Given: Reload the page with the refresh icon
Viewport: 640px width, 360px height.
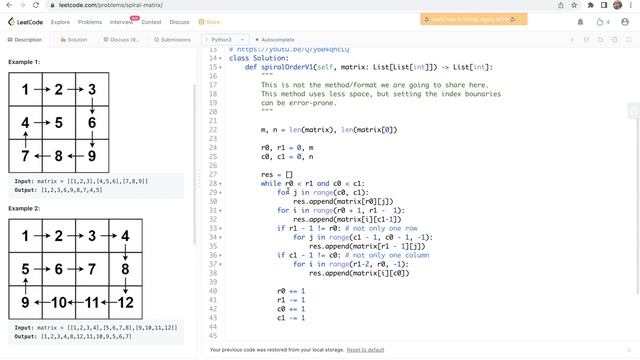Looking at the screenshot, I should [x=36, y=5].
